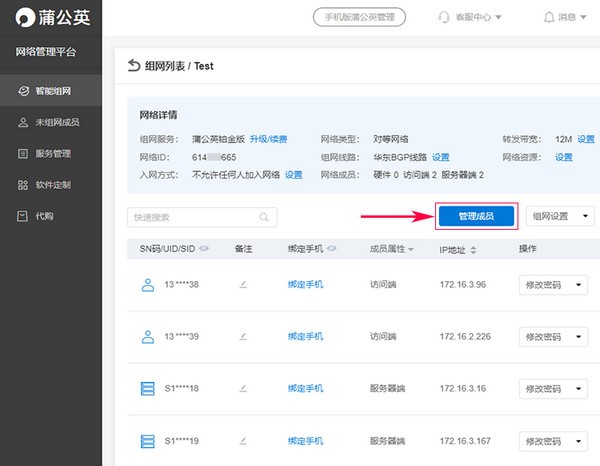Screen dimensions: 600x466
Task: Click the back arrow beside 组网列表
Action: (135, 66)
